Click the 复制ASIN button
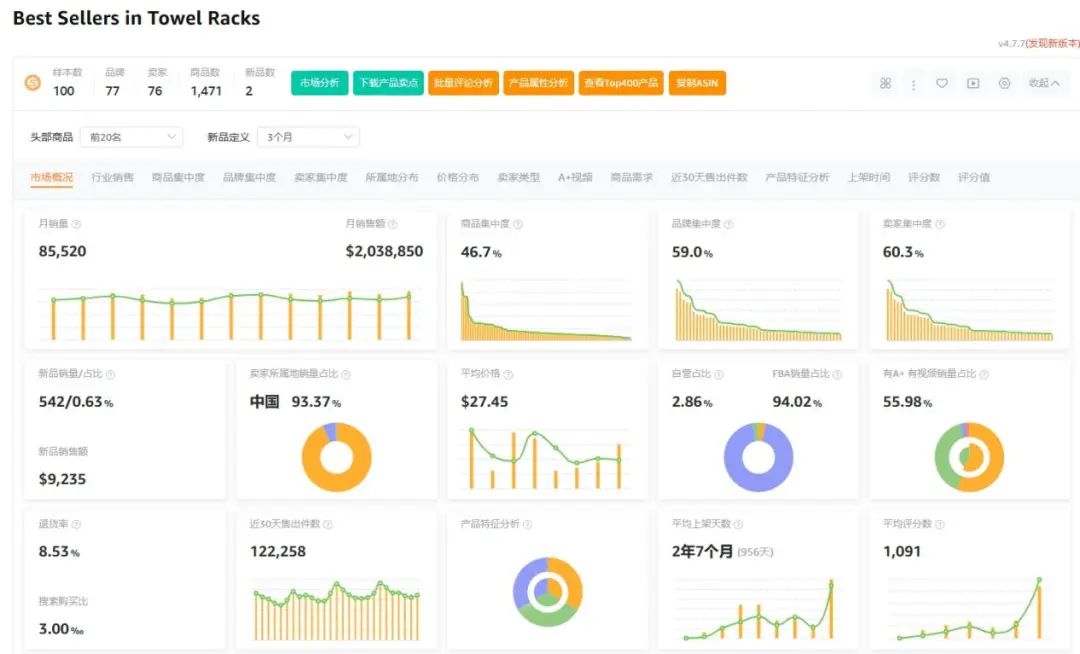Image resolution: width=1080 pixels, height=654 pixels. click(697, 83)
